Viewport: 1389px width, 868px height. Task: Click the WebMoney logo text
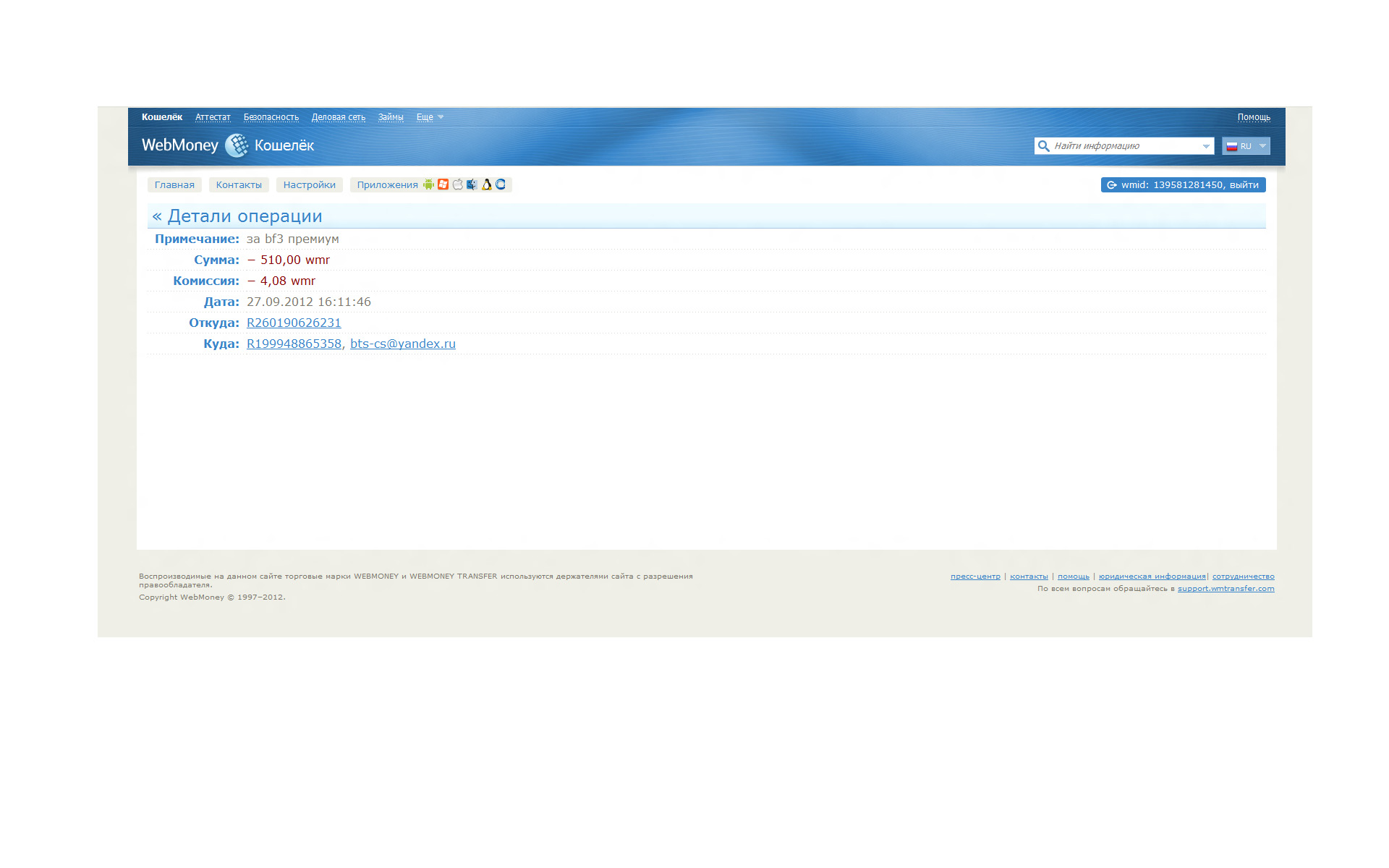(180, 145)
